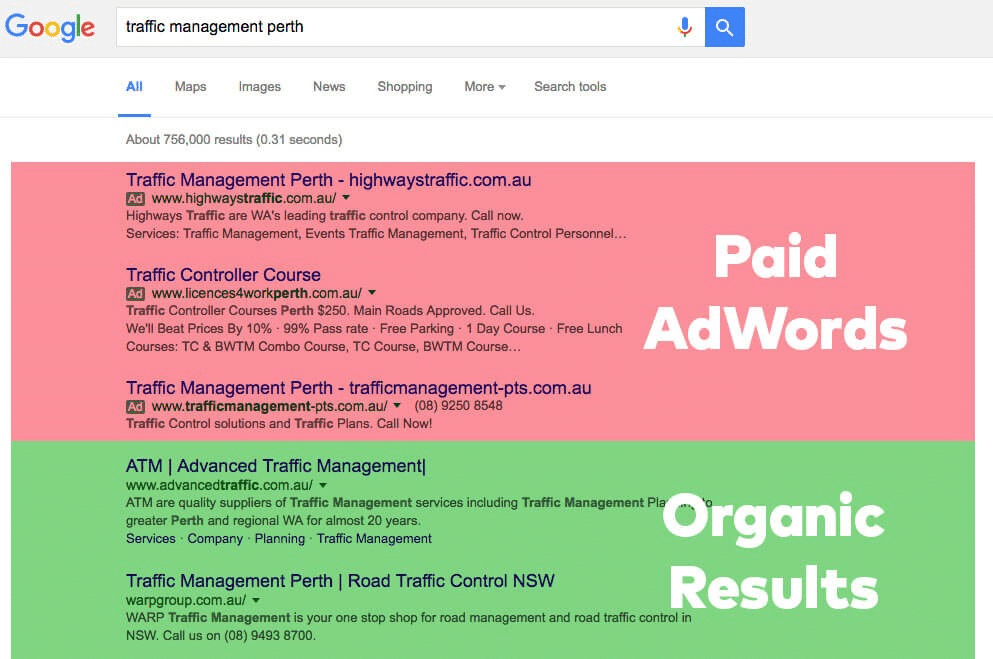Click Ad badge beside www.licences4workperth.com.au
This screenshot has width=993, height=659.
[136, 294]
